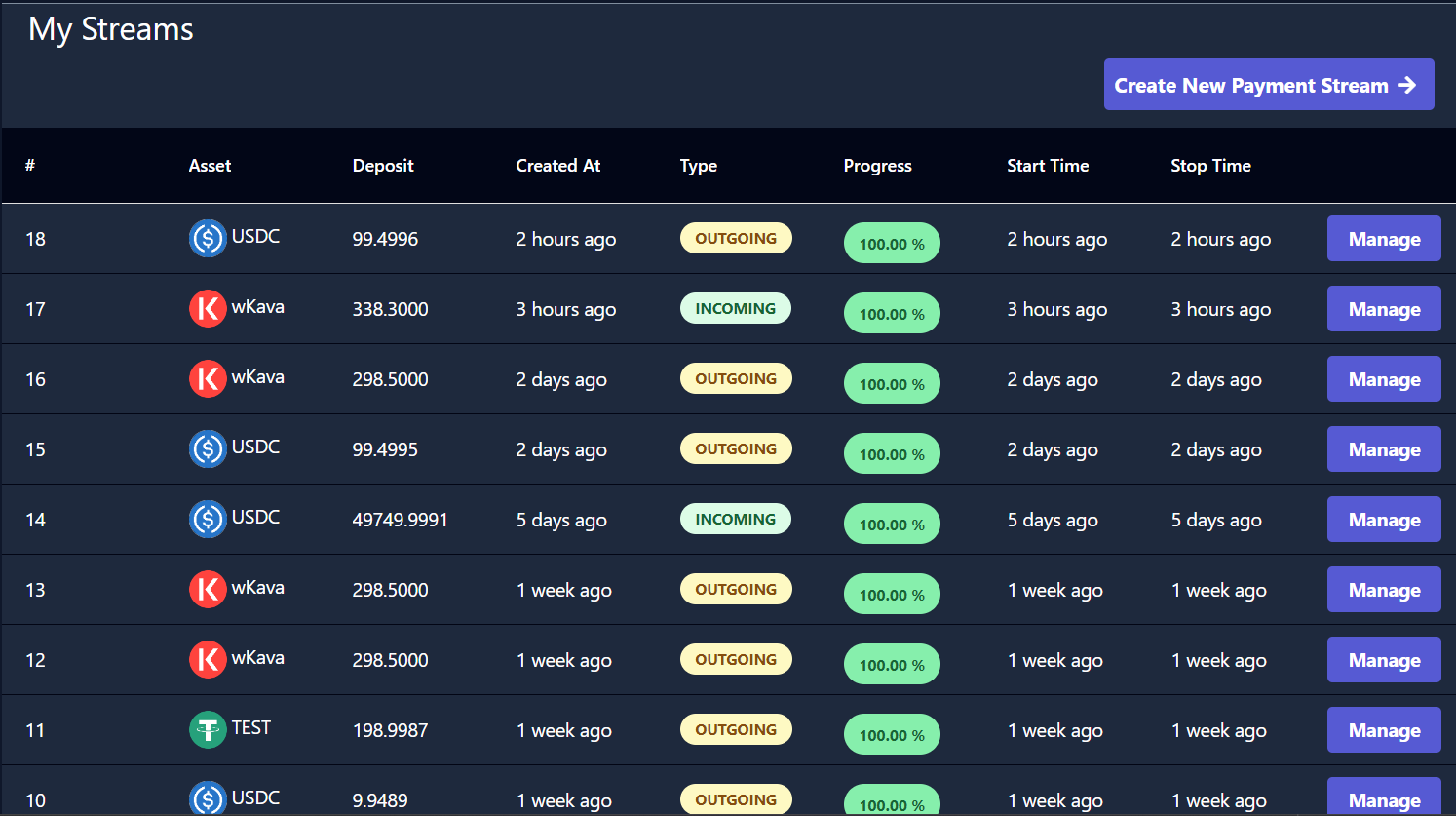Select the wKava token icon in row 17
Viewport: 1456px width, 816px height.
[207, 308]
